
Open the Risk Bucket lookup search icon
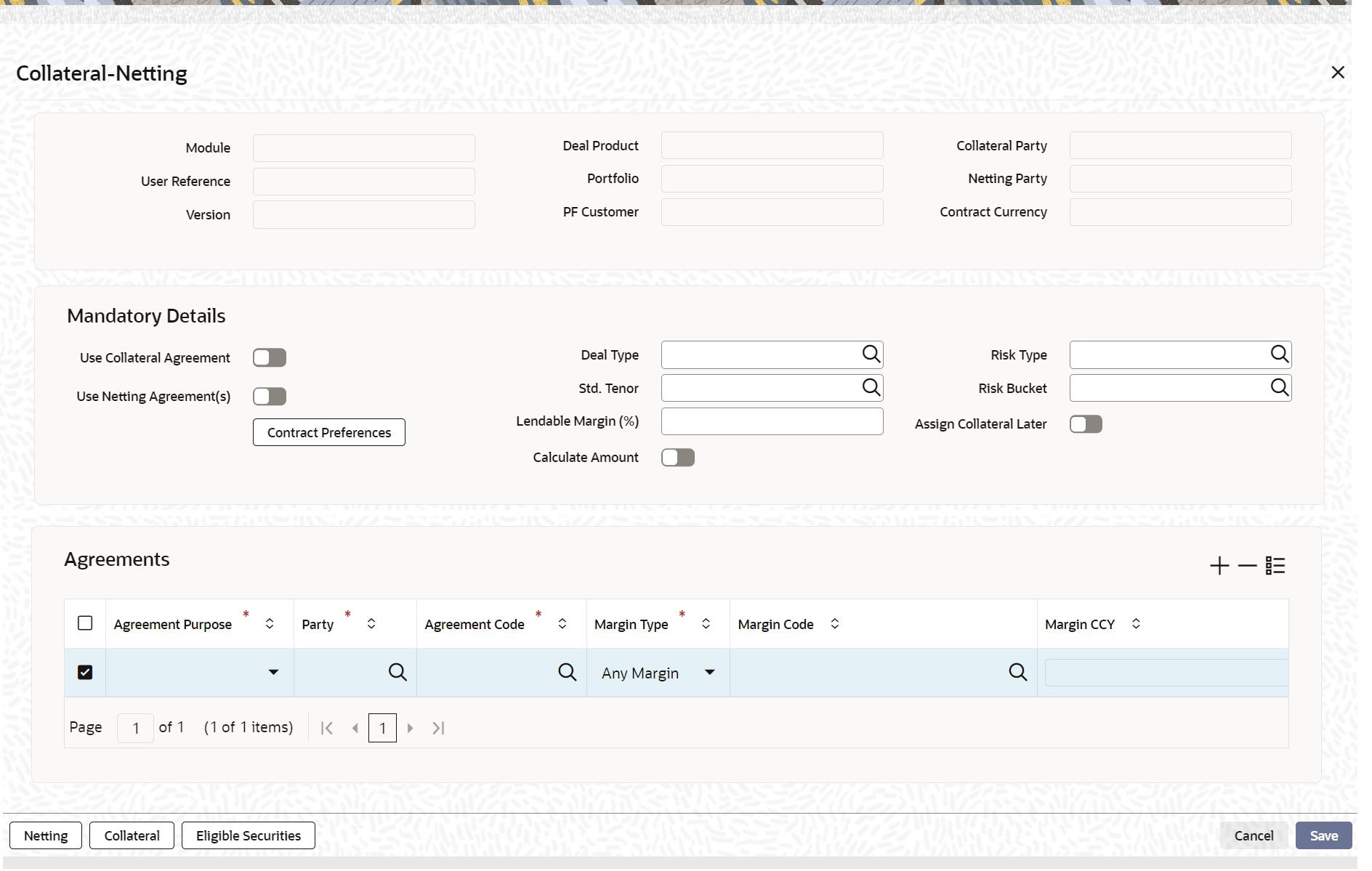(1279, 388)
